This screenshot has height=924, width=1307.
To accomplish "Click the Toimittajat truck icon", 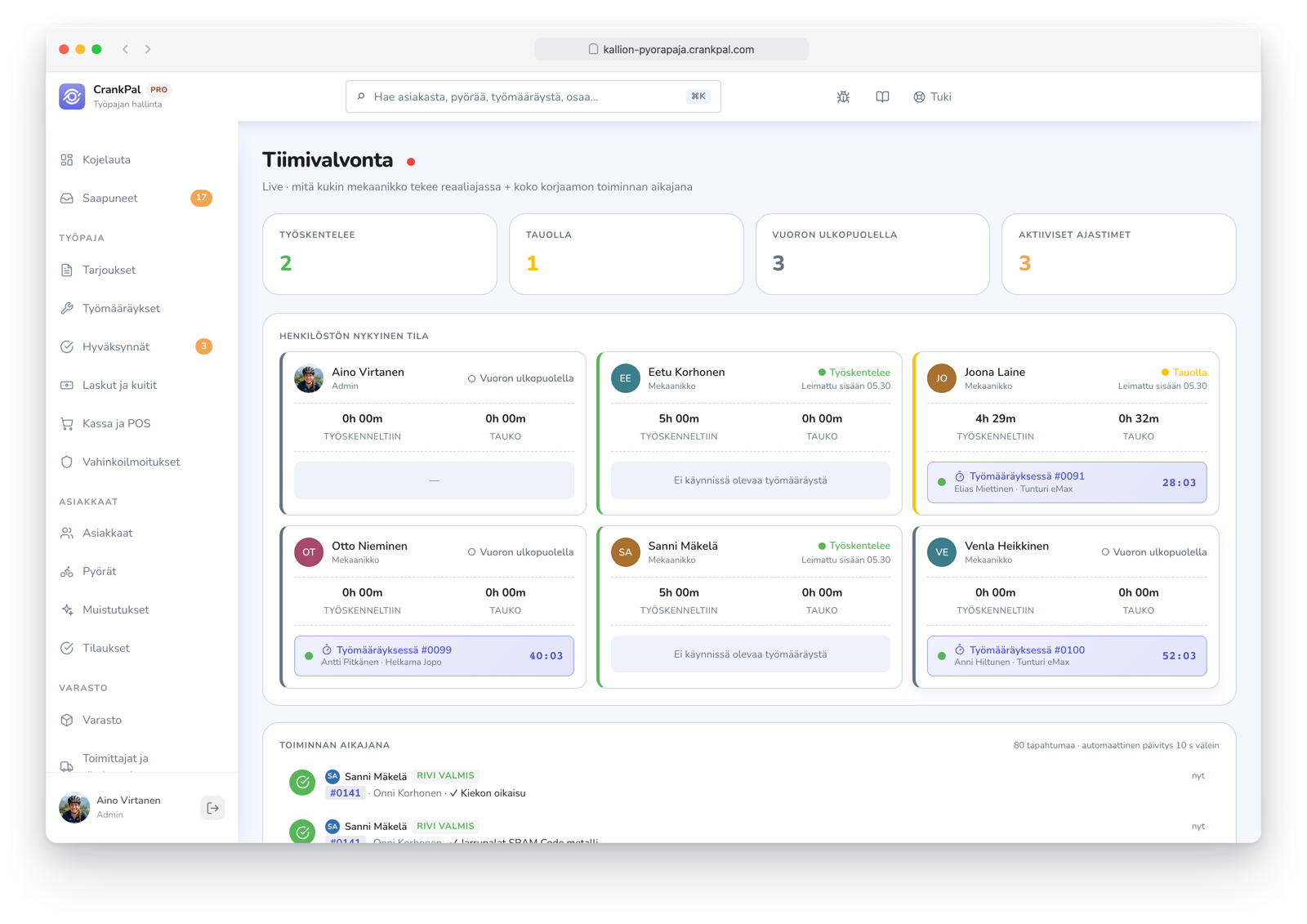I will [x=67, y=766].
